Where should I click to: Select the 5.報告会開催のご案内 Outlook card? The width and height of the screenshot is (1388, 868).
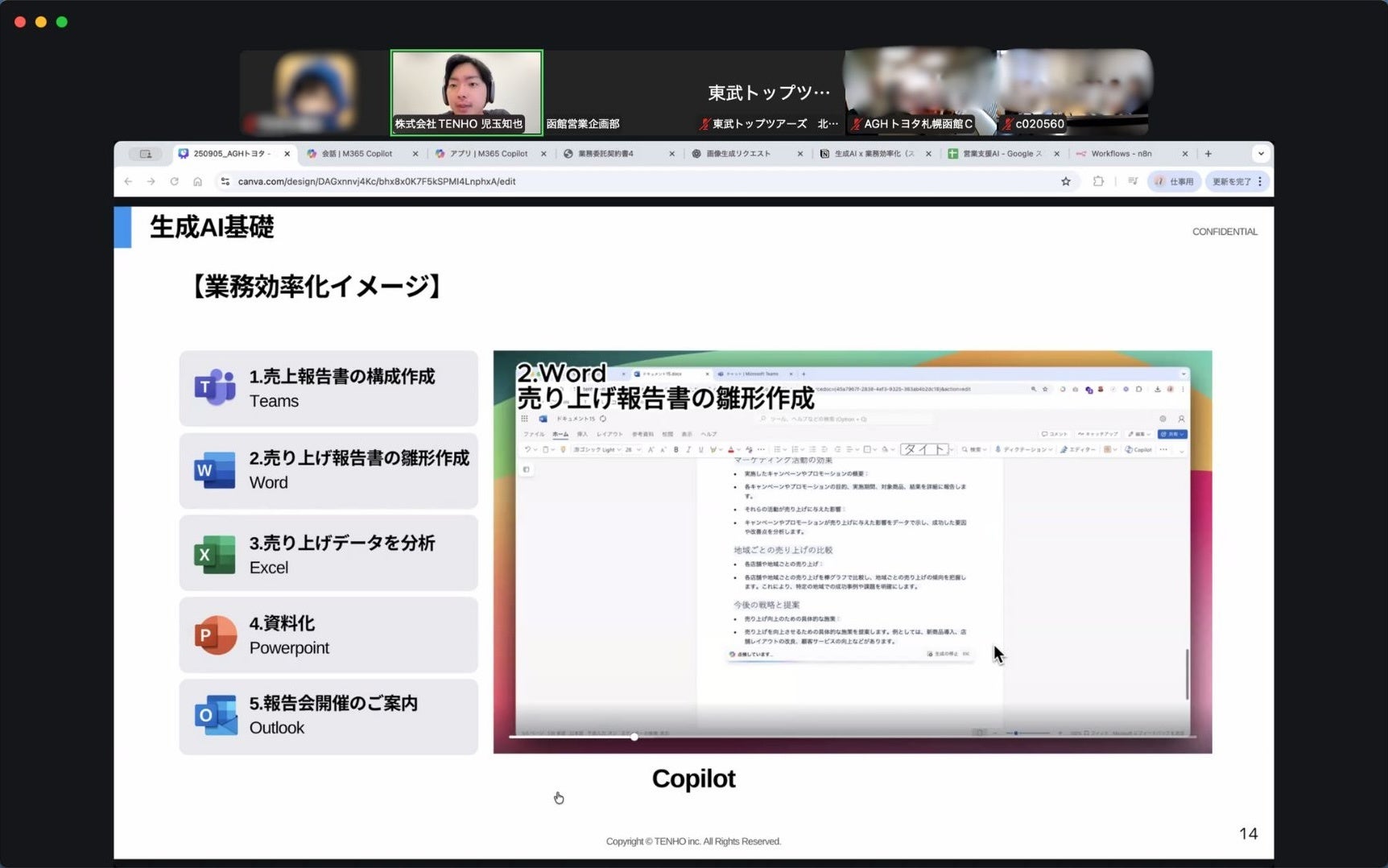pos(328,716)
